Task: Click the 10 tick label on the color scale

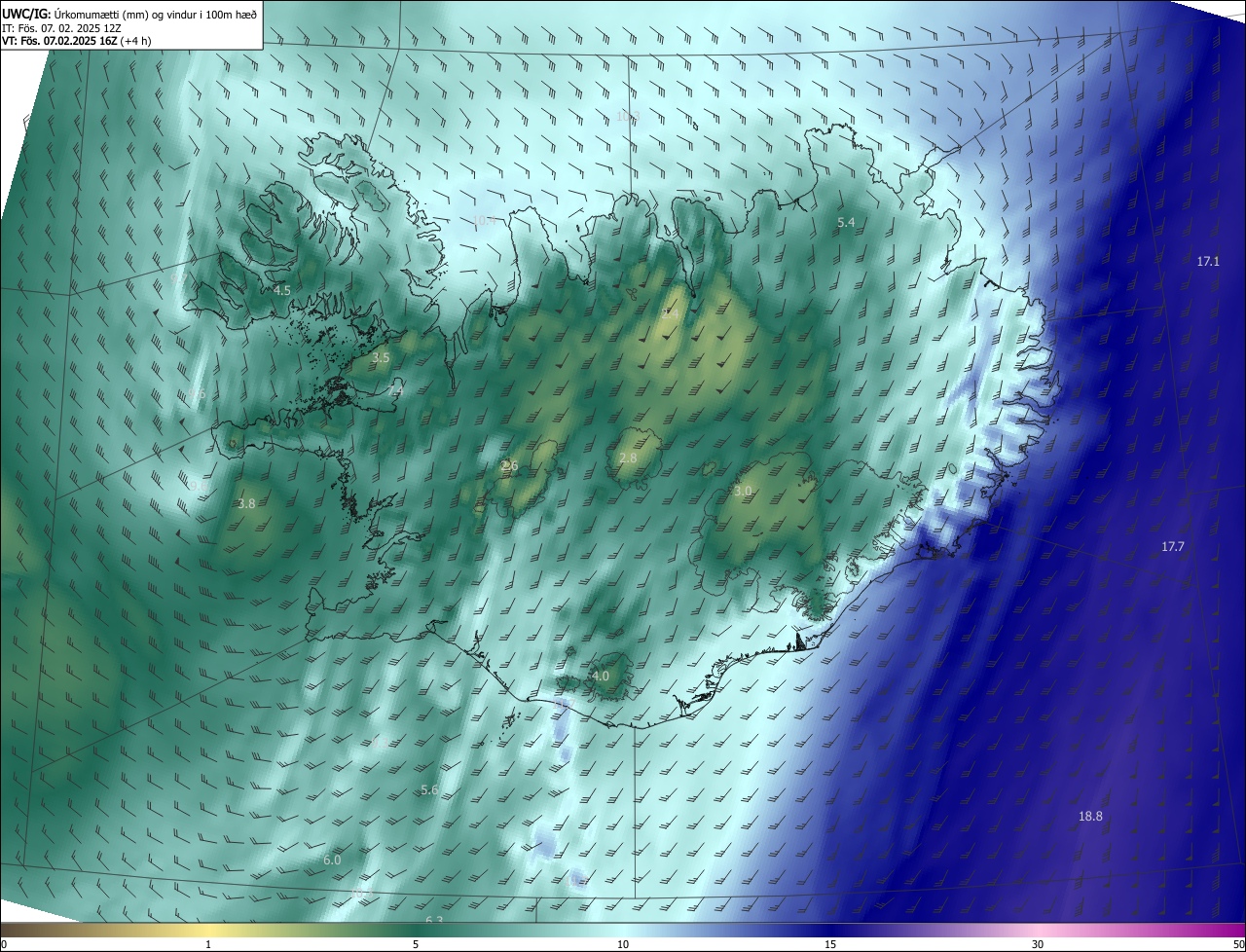Action: (623, 945)
